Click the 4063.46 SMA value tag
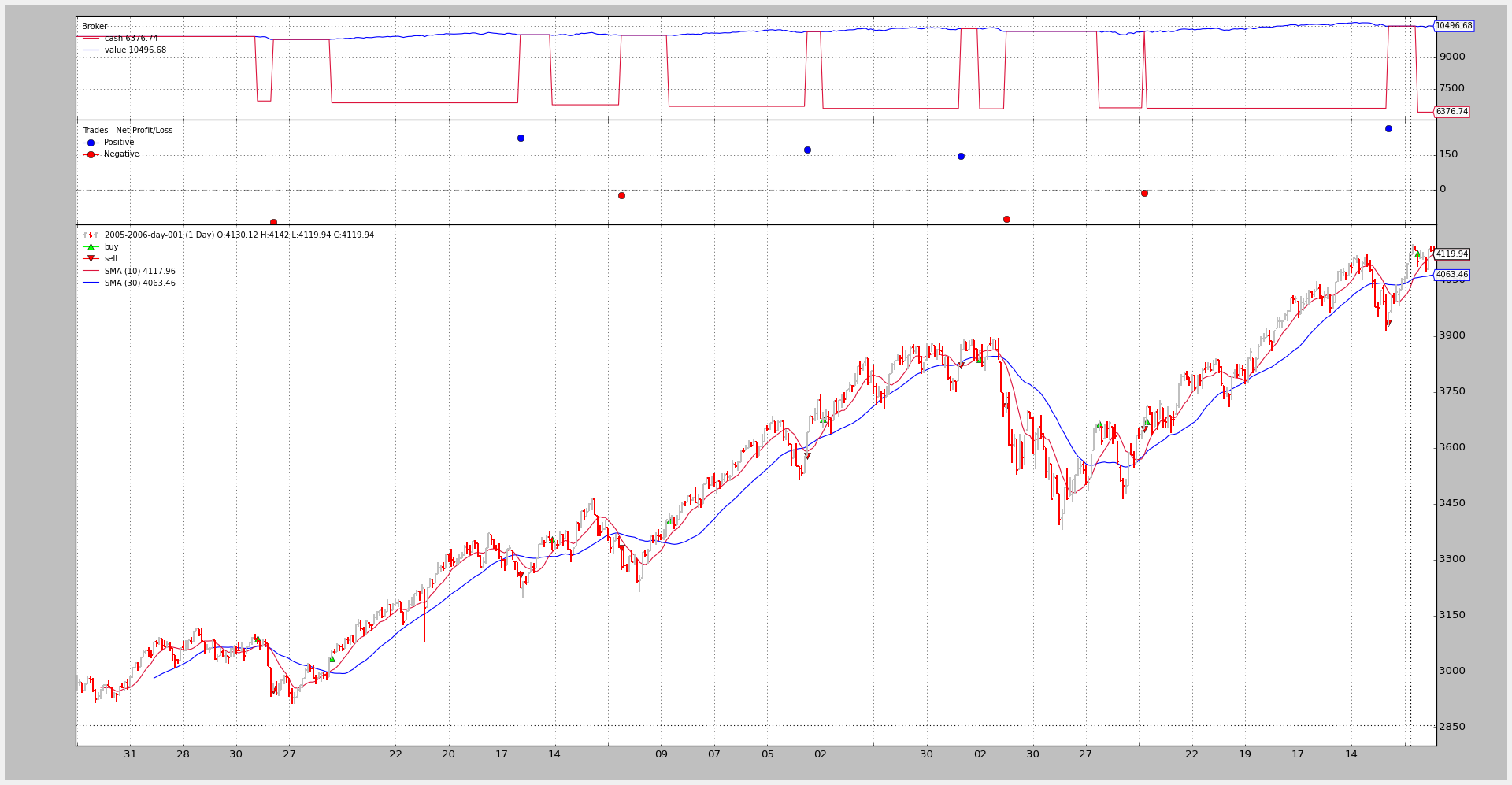 click(1451, 275)
